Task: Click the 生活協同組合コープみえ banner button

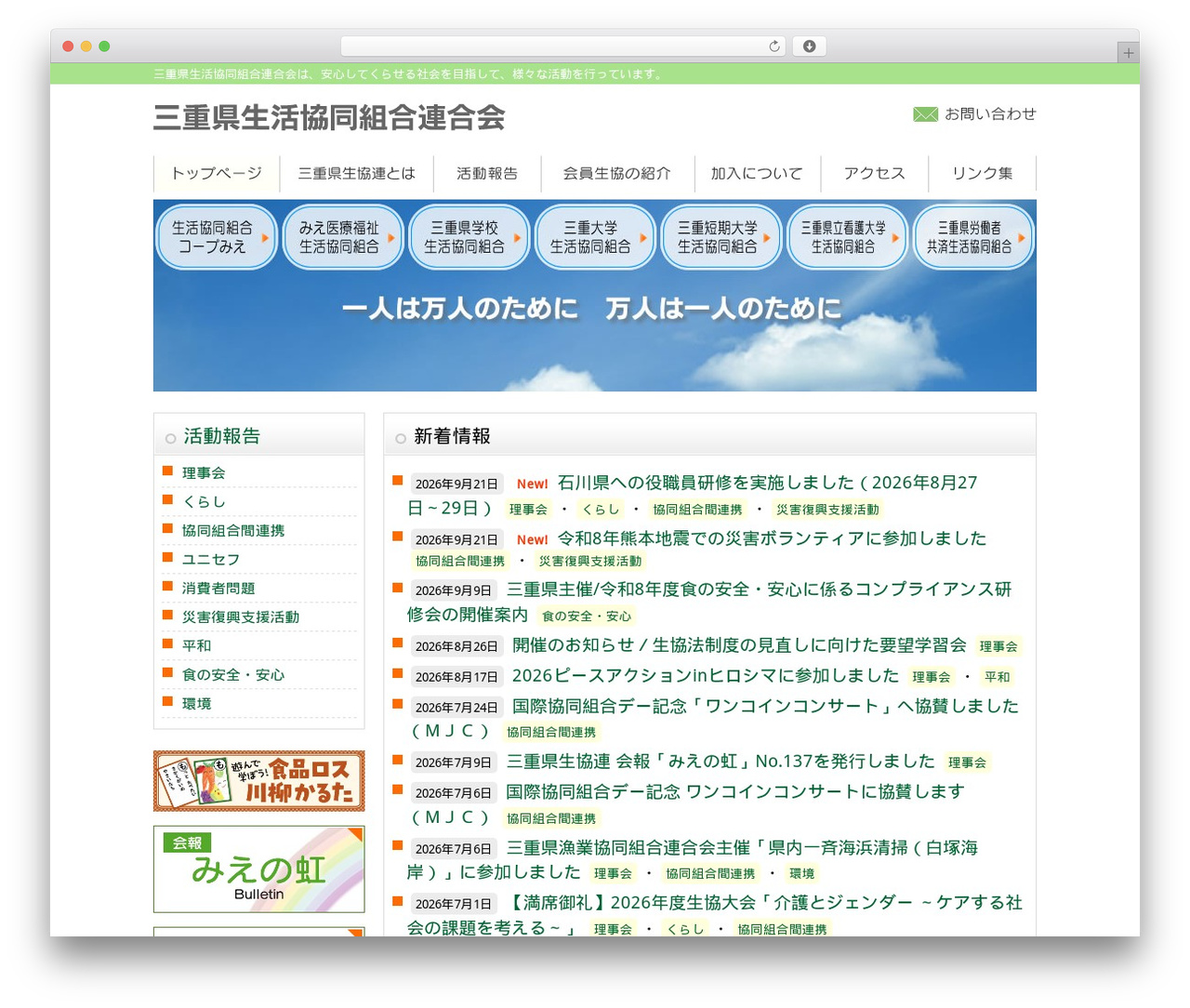Action: 217,237
